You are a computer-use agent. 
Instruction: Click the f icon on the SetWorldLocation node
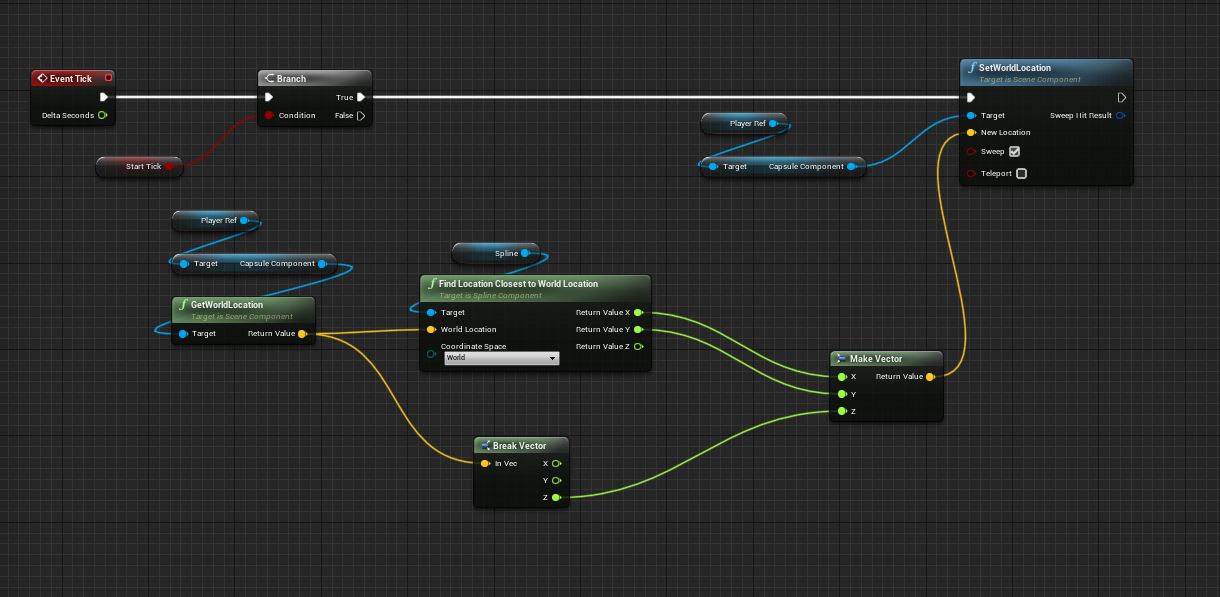(x=971, y=68)
